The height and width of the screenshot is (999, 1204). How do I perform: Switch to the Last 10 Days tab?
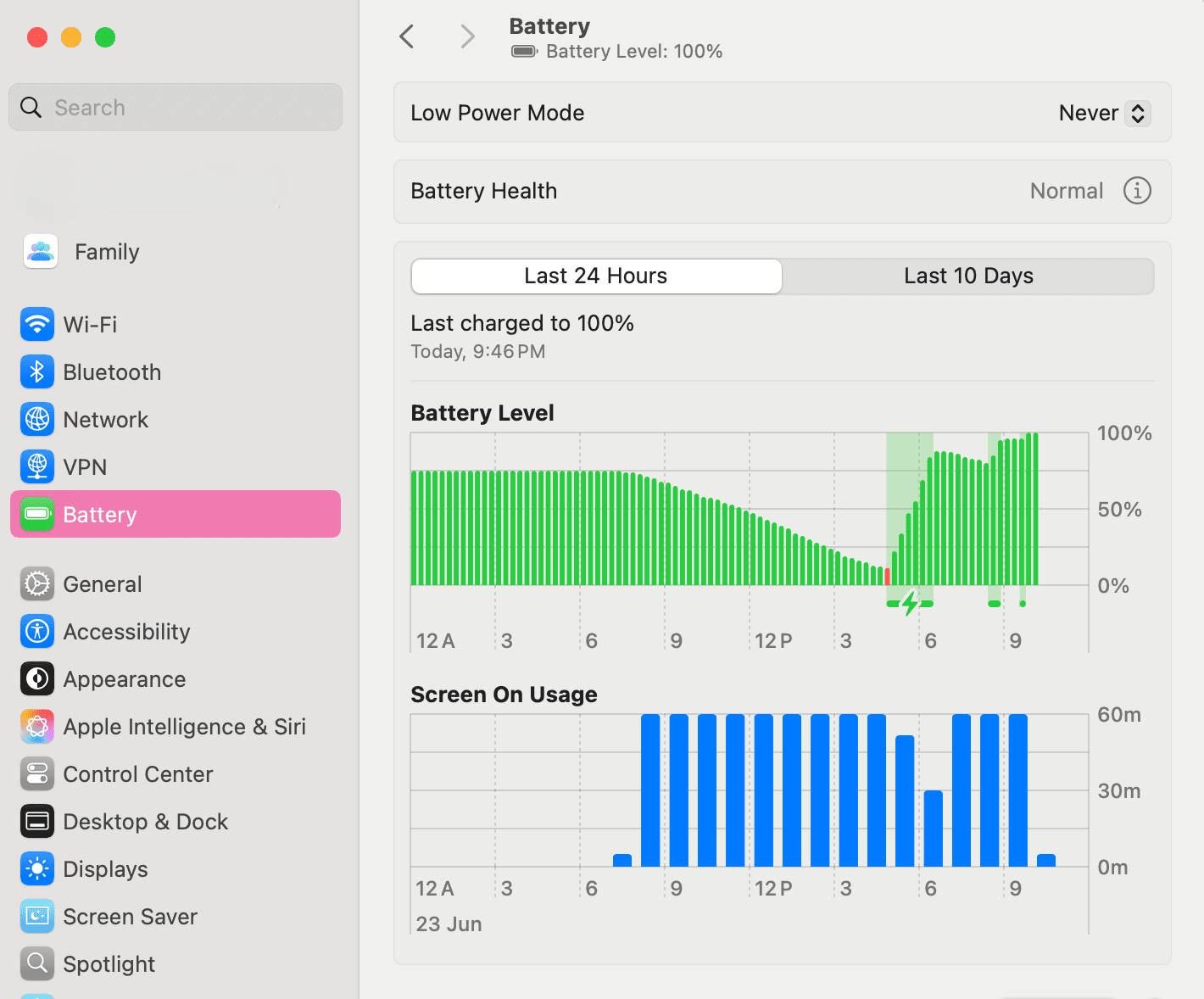[968, 276]
